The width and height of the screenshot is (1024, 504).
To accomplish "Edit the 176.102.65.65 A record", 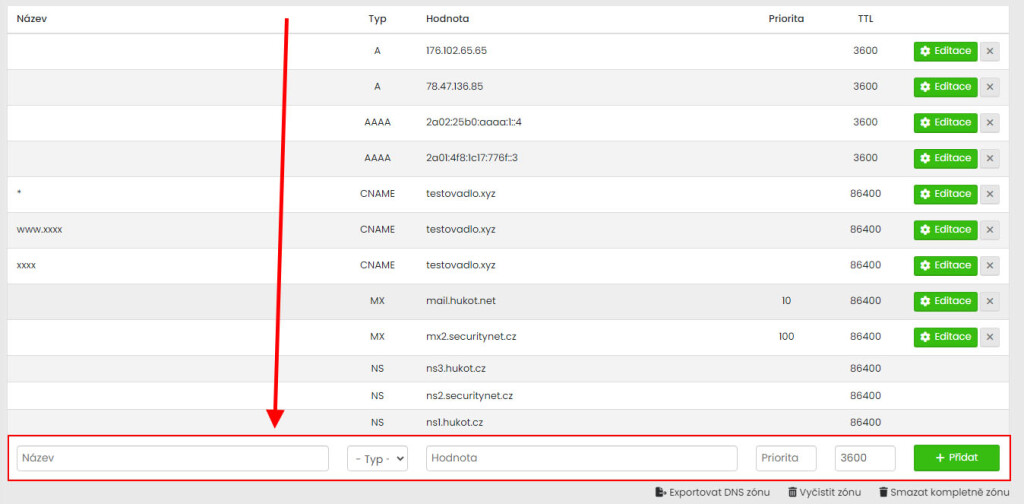I will [x=945, y=51].
